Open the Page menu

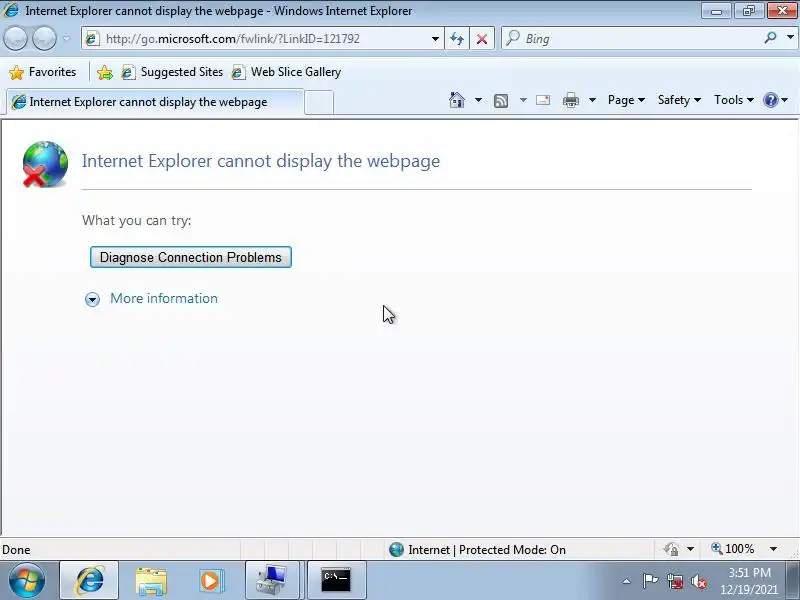pyautogui.click(x=626, y=100)
